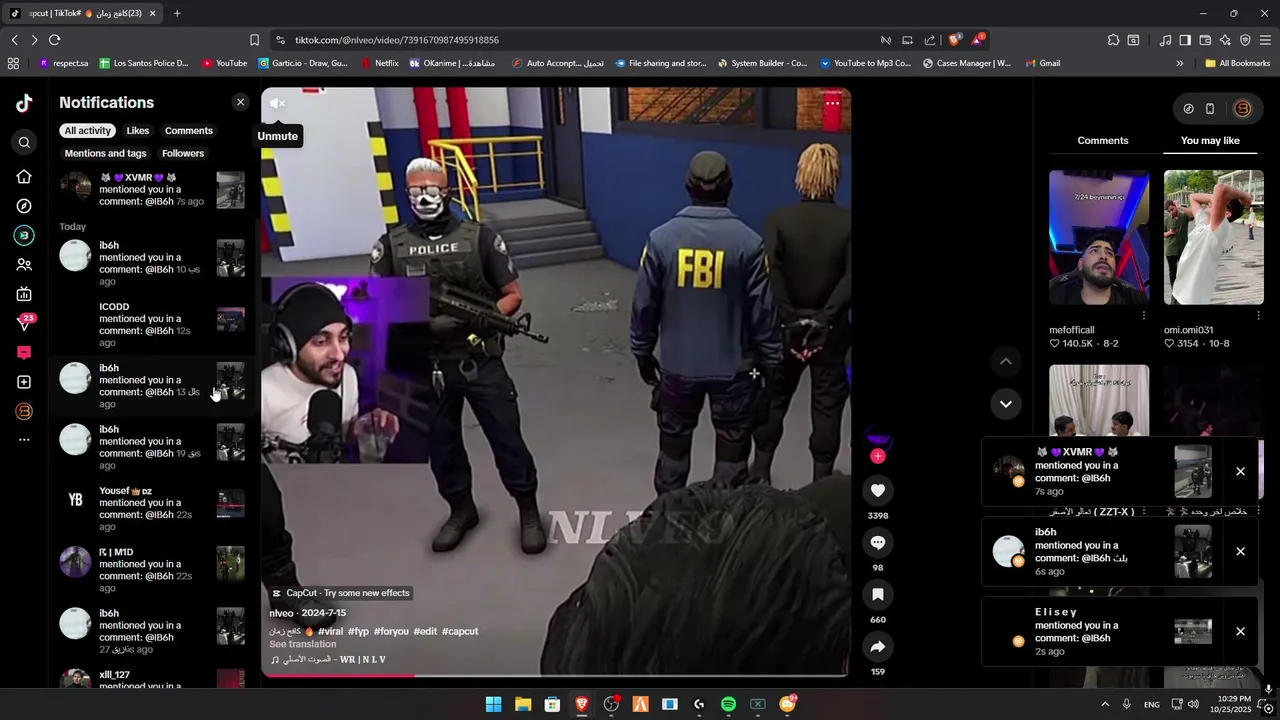Switch to the Comments tab beside video
1280x720 pixels.
1103,141
